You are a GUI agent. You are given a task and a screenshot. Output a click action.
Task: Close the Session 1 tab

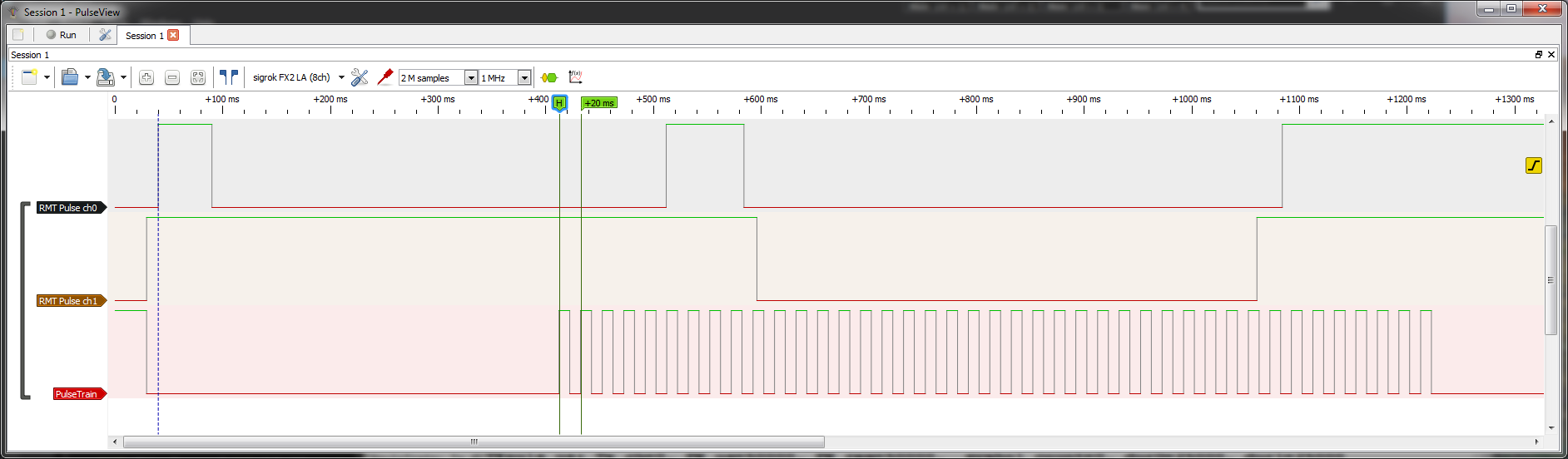pos(173,35)
